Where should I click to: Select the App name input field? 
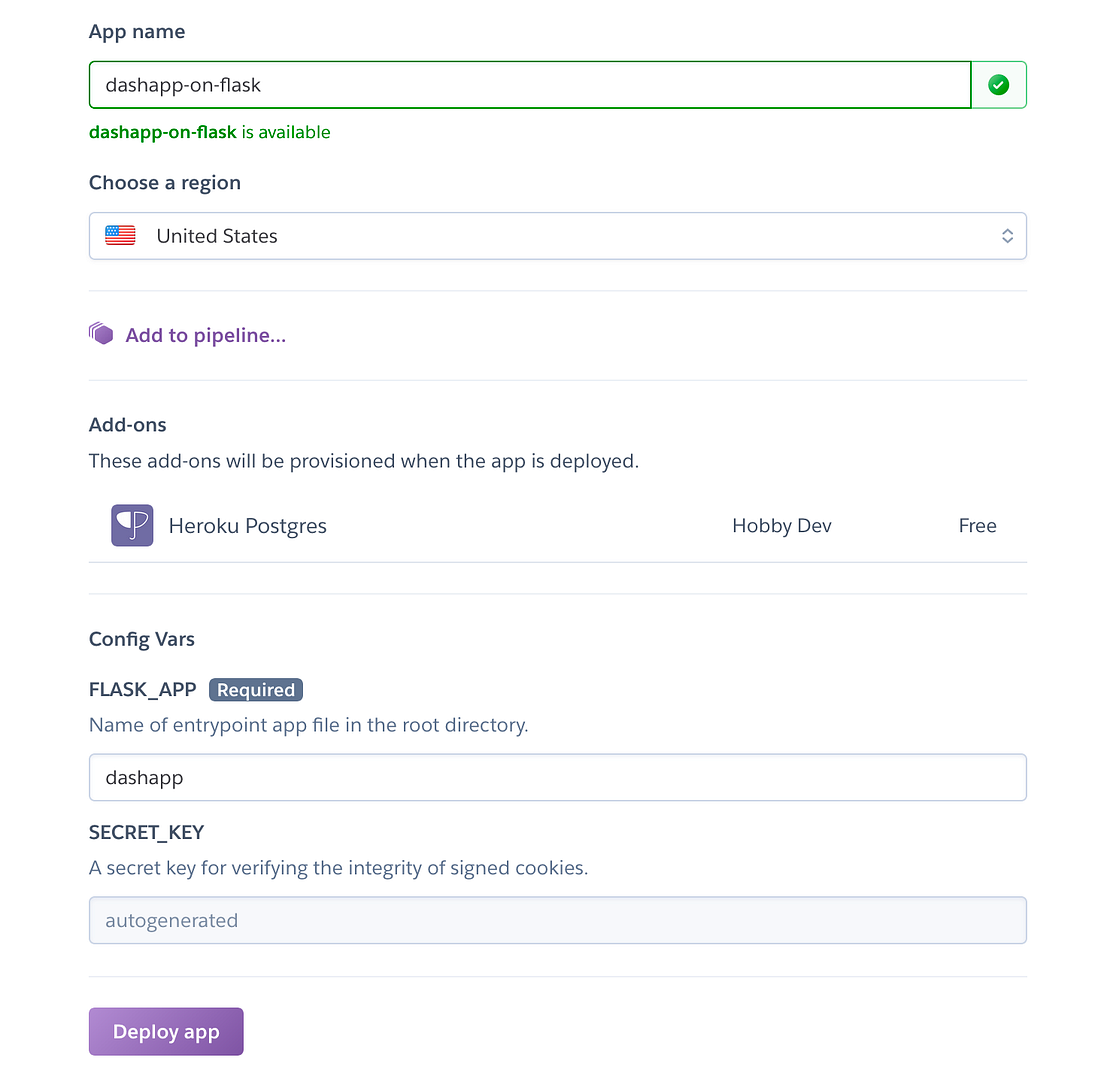(x=530, y=84)
